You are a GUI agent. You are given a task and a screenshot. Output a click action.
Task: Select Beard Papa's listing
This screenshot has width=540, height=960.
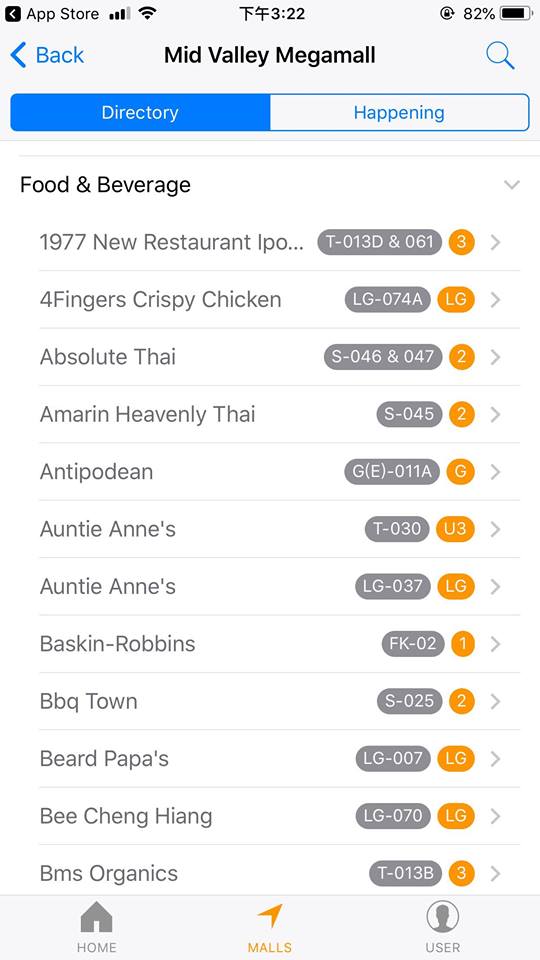tap(280, 759)
